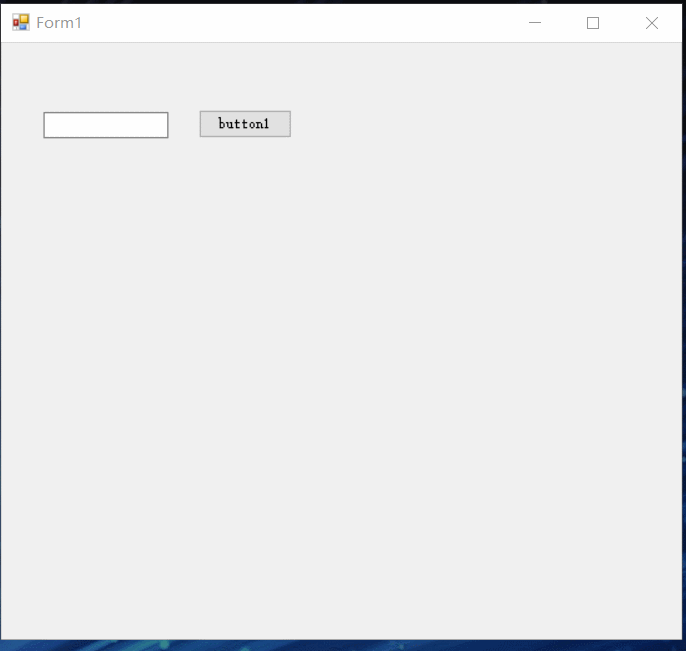Image resolution: width=686 pixels, height=651 pixels.
Task: Click the gray button right of the text box
Action: (245, 124)
